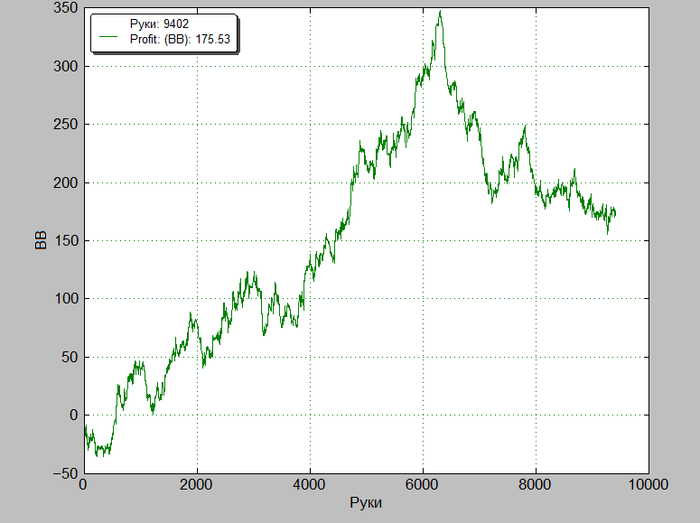The width and height of the screenshot is (700, 523).
Task: Click the 150 Y-axis tick label
Action: coord(66,241)
